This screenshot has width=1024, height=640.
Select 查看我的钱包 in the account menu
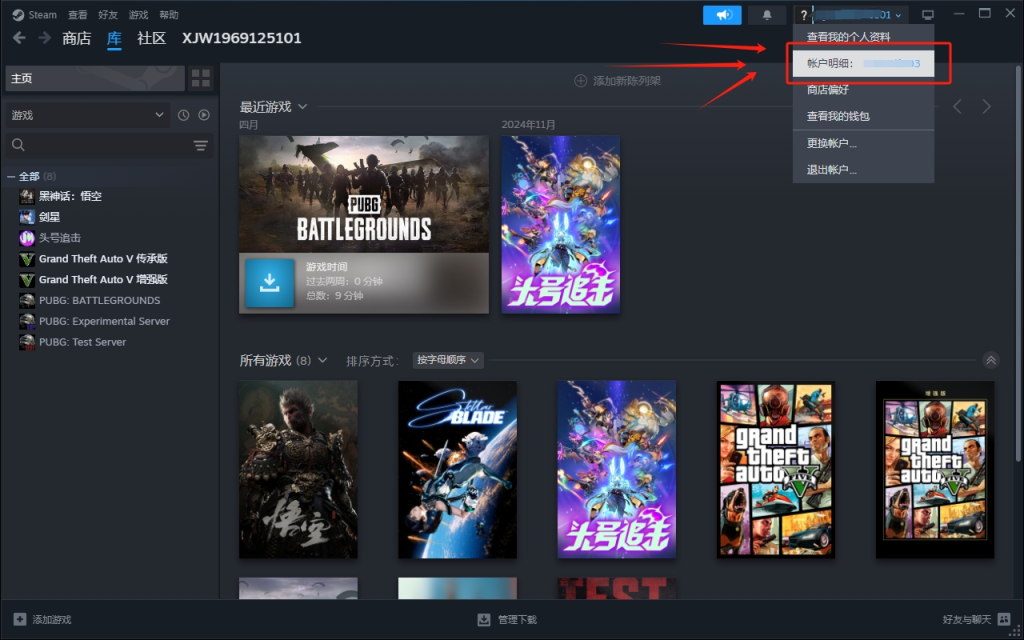(863, 116)
